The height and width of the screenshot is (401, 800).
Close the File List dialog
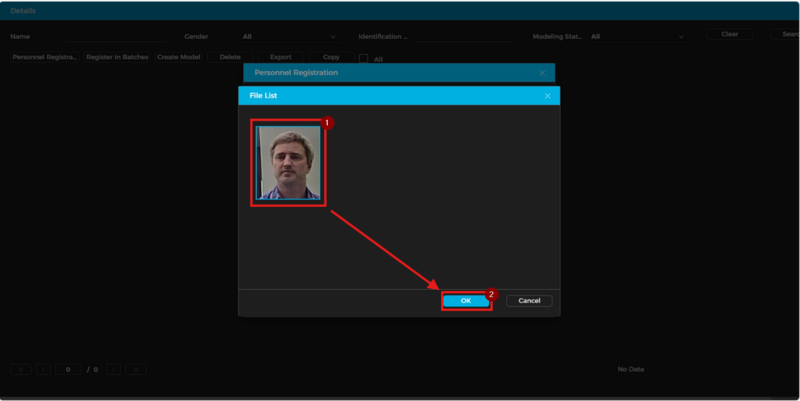[x=547, y=96]
